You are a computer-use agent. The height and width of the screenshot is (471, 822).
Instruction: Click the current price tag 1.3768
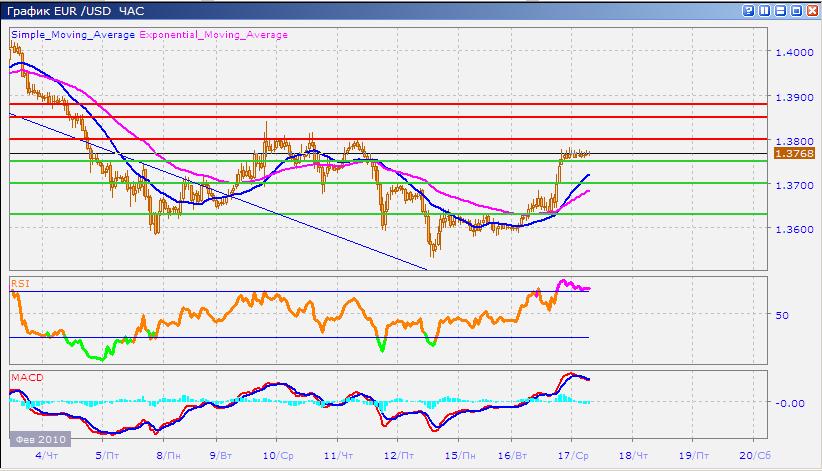794,154
